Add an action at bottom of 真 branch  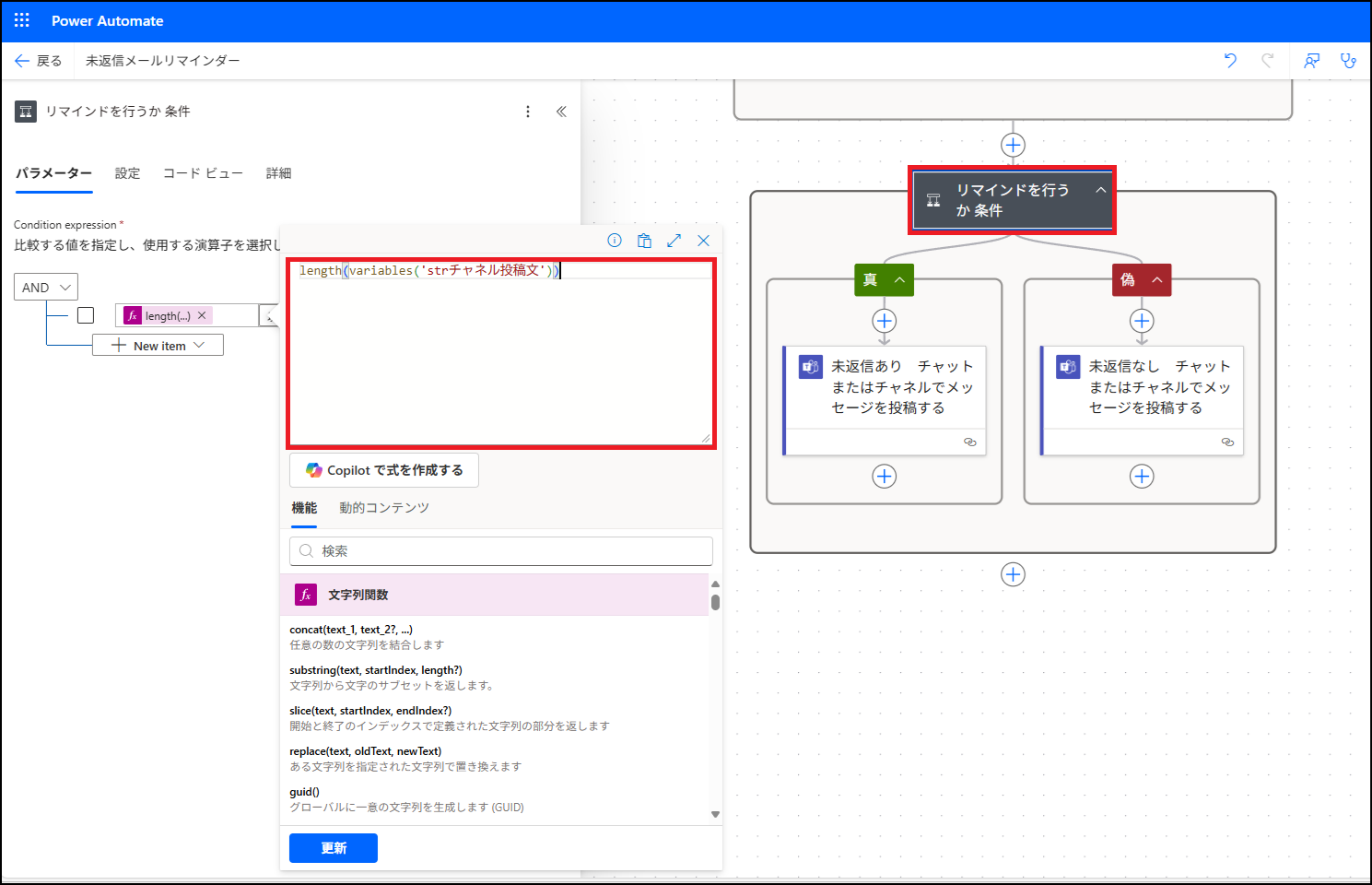click(x=885, y=477)
